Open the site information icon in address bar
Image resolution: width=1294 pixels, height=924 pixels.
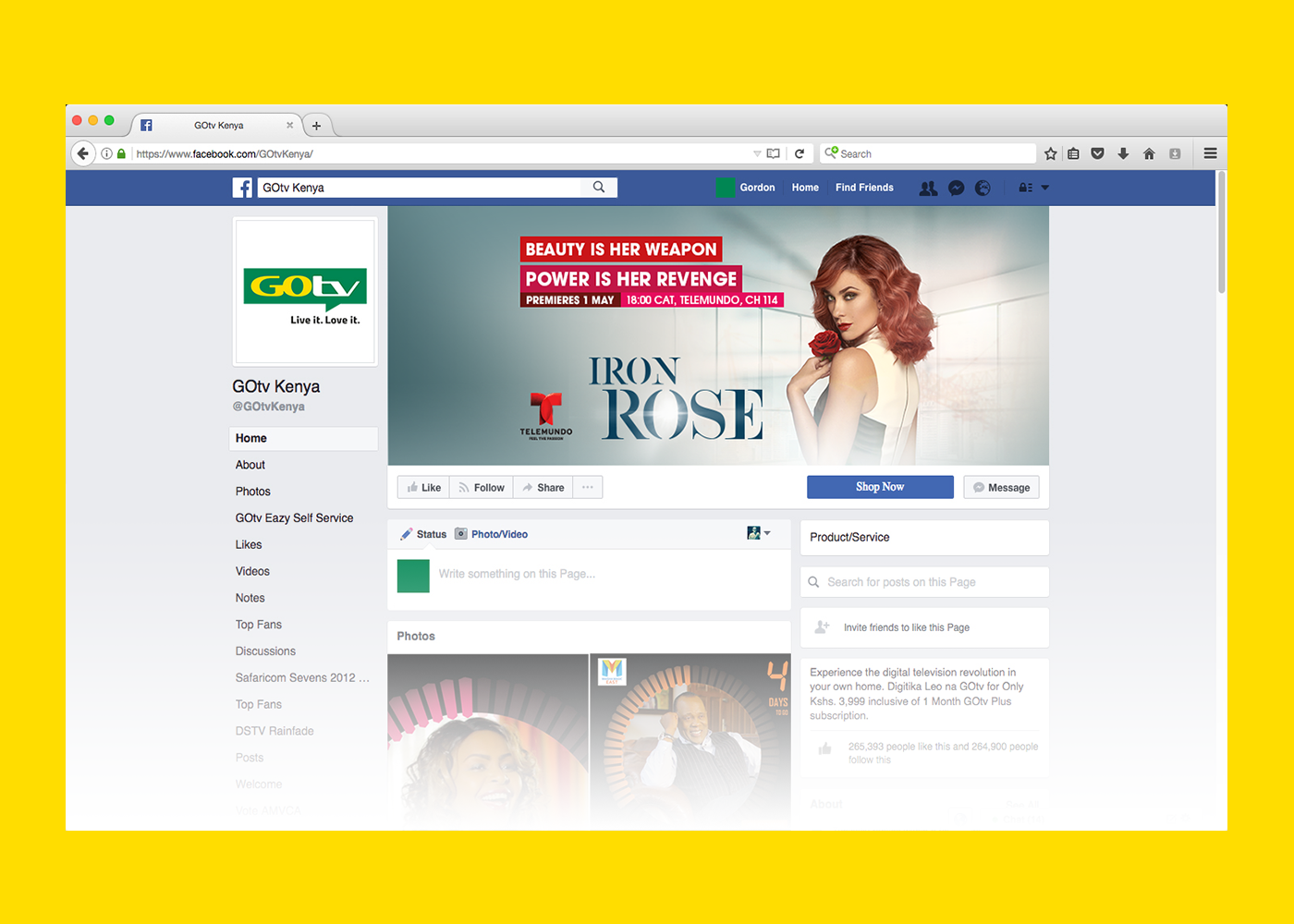point(107,153)
